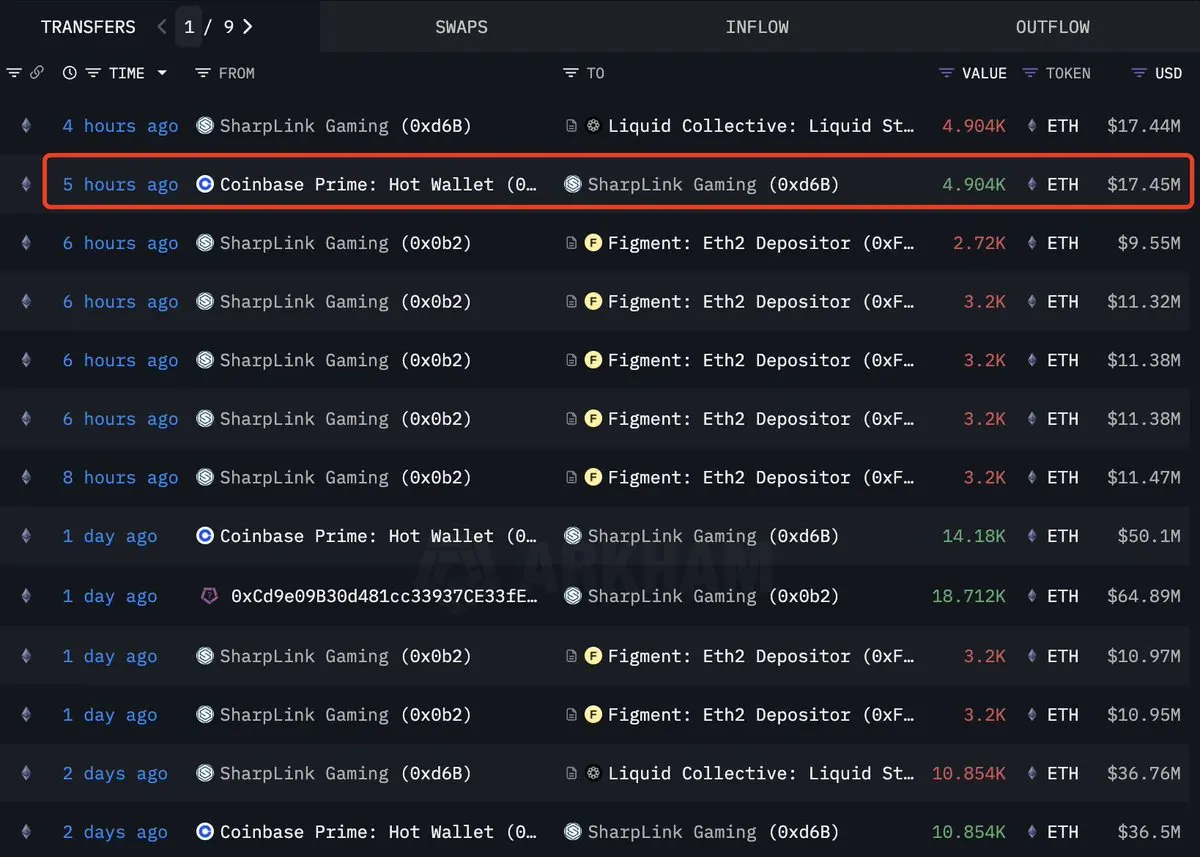
Task: Click Figment icon in 2.72K ETH row
Action: [x=593, y=243]
